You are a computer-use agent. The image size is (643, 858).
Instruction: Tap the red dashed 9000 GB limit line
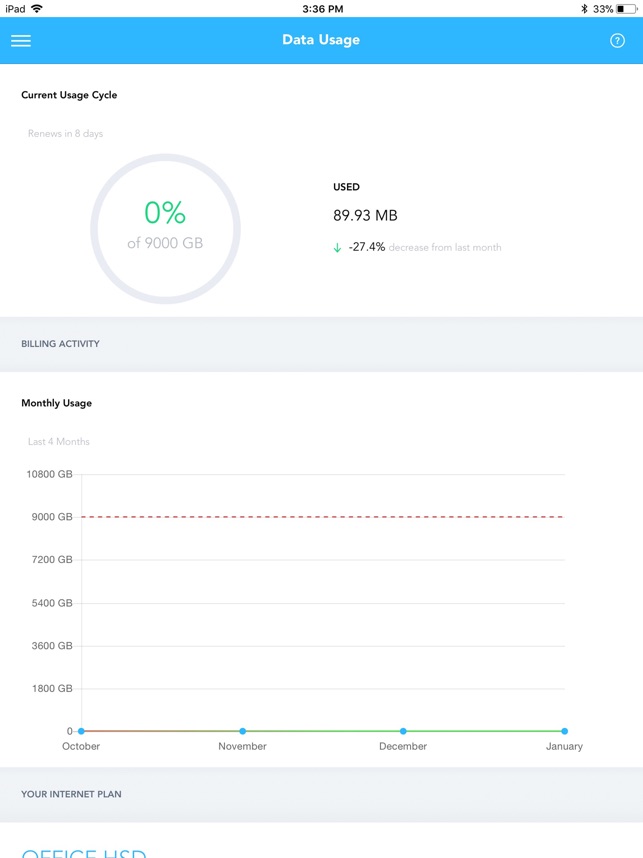(320, 517)
